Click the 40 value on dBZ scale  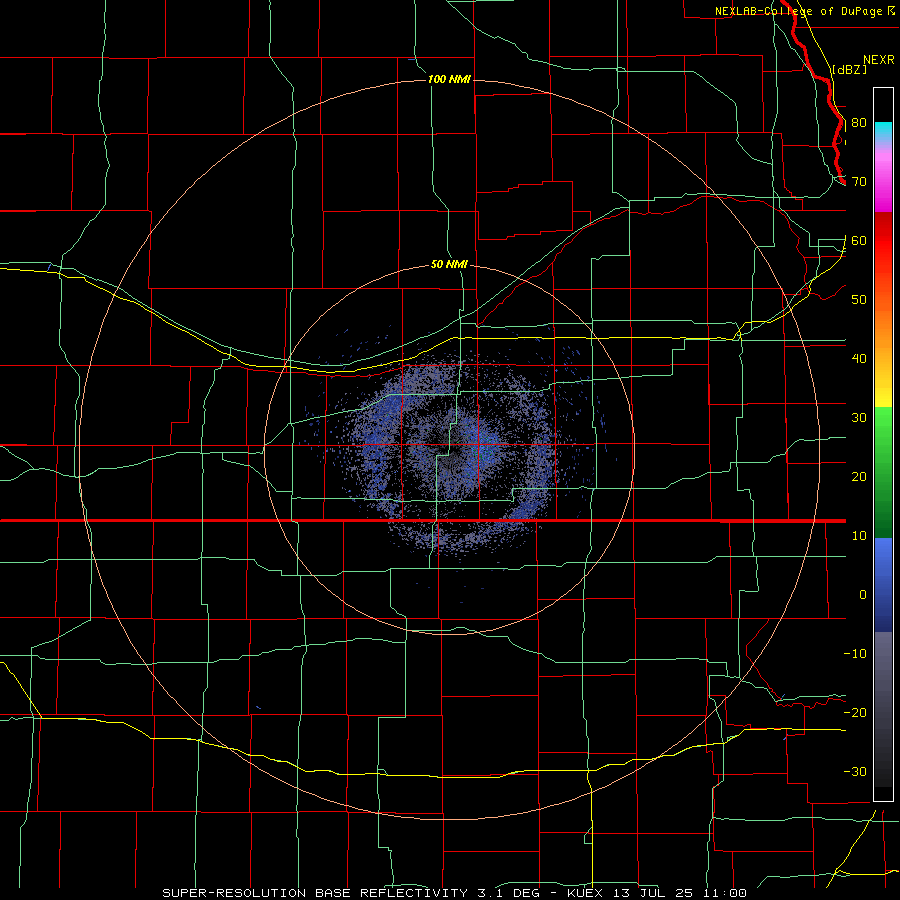point(859,359)
